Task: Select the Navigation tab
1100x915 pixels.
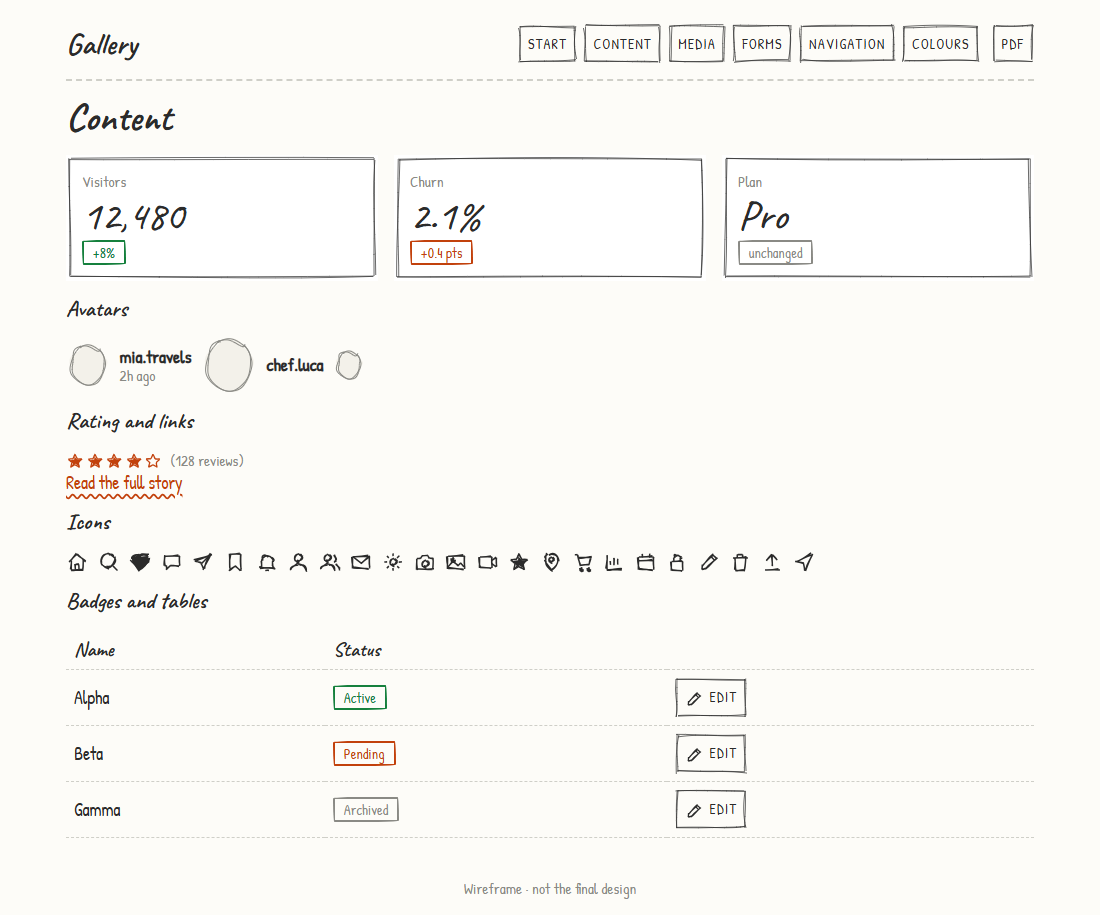Action: tap(847, 44)
